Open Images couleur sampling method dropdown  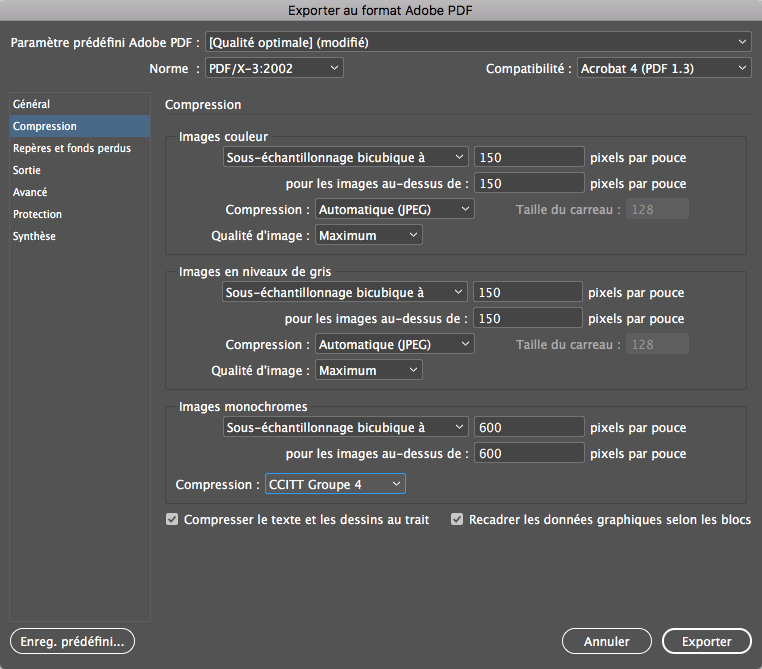[x=346, y=156]
